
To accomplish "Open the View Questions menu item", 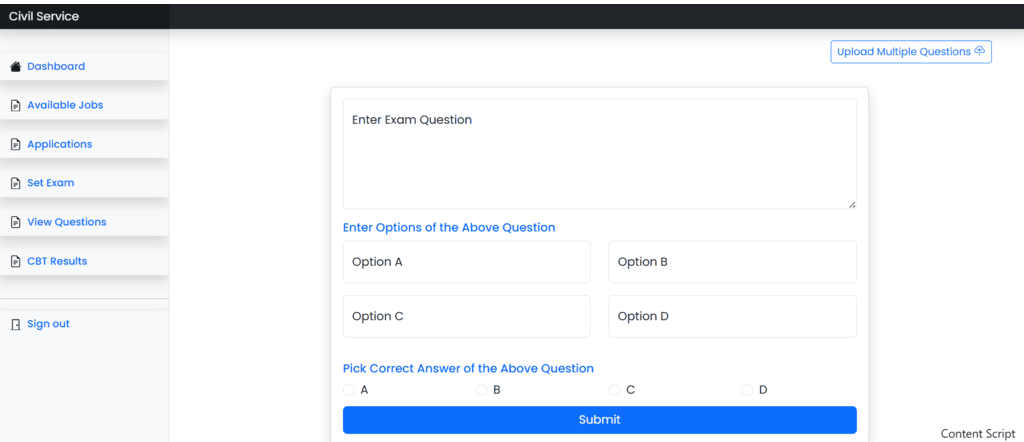I will [66, 222].
